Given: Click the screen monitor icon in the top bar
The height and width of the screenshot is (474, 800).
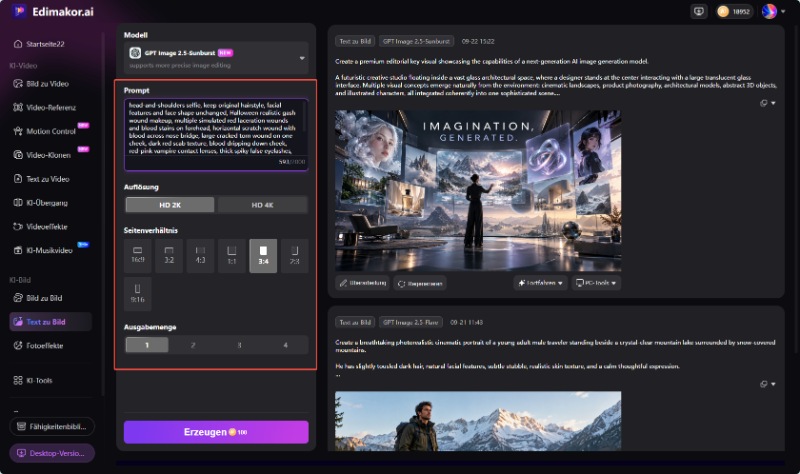Looking at the screenshot, I should [698, 11].
